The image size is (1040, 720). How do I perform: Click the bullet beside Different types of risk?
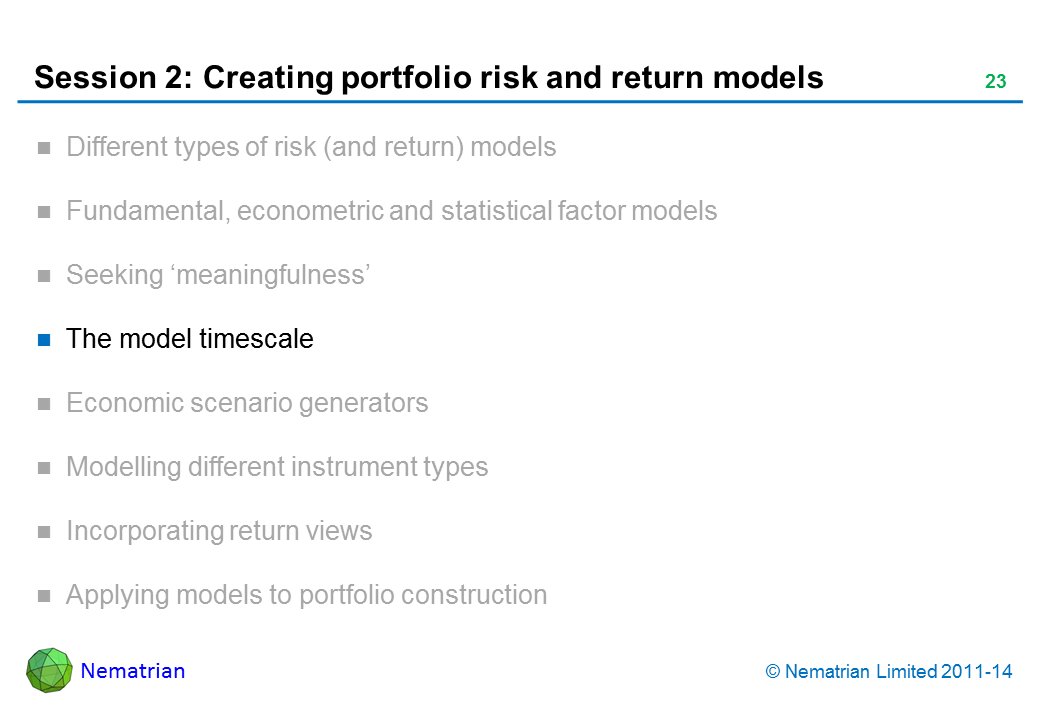(x=44, y=148)
